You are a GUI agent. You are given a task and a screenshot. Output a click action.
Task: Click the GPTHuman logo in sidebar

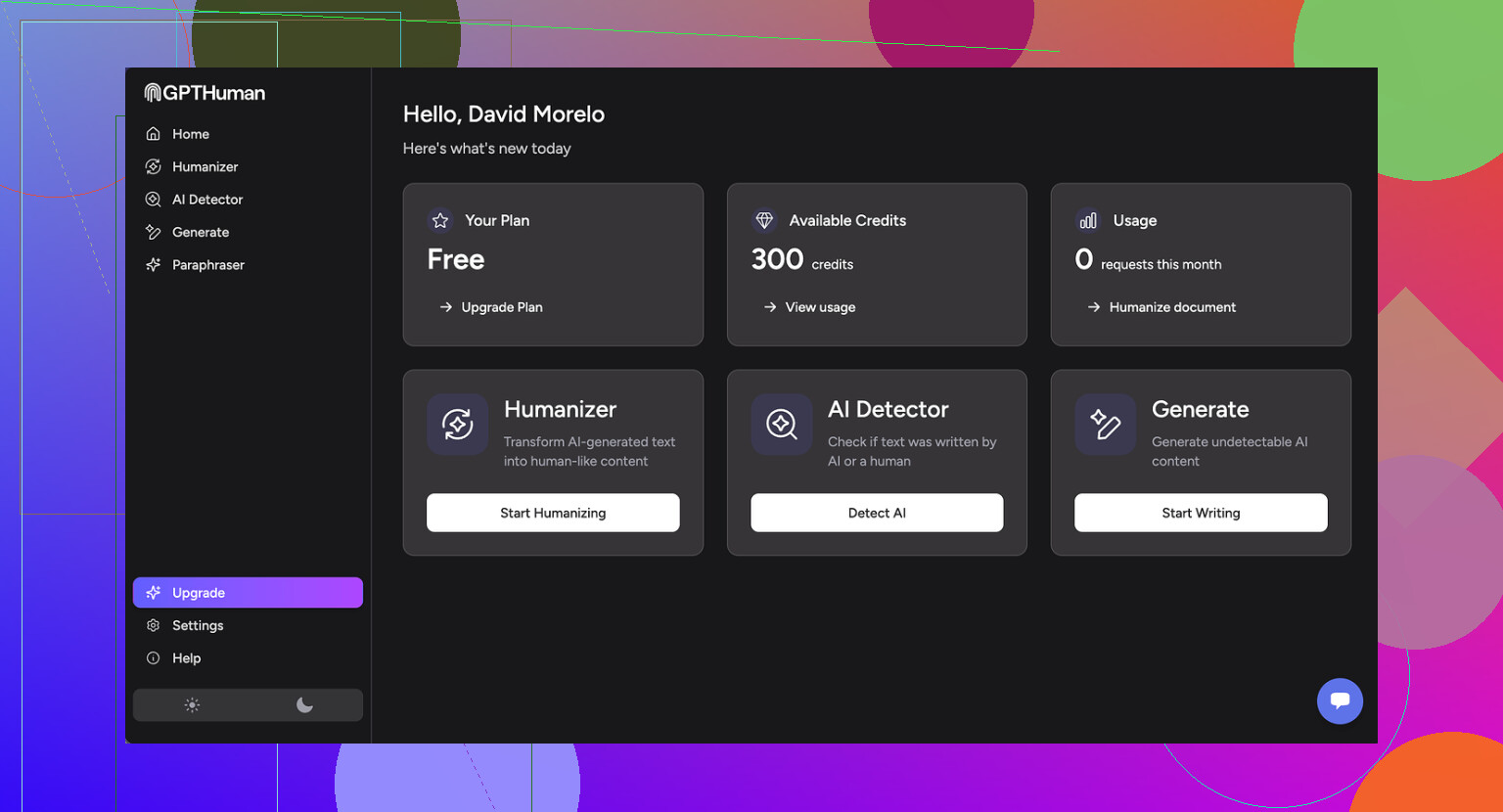tap(205, 93)
